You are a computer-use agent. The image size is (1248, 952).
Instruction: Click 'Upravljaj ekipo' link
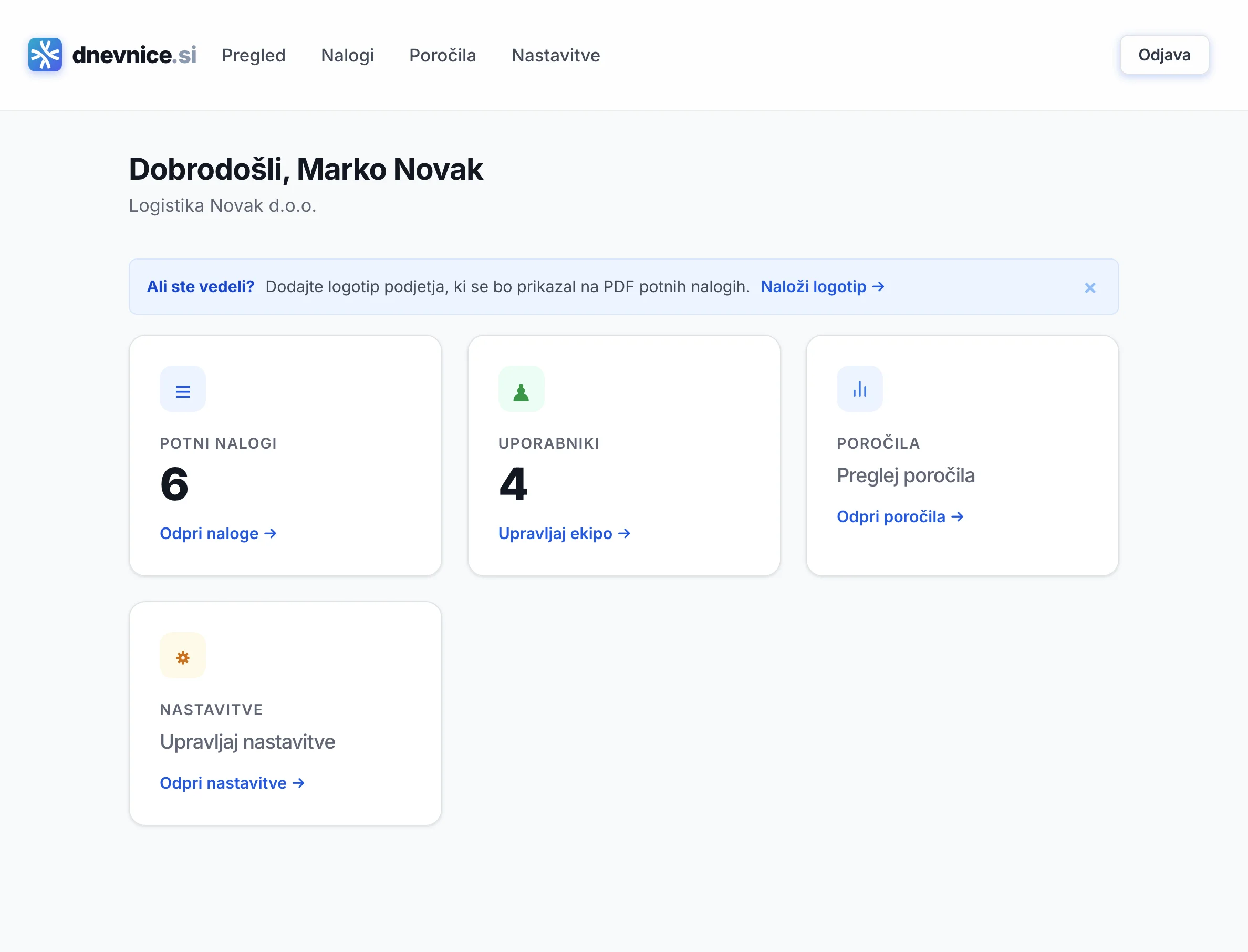(564, 533)
